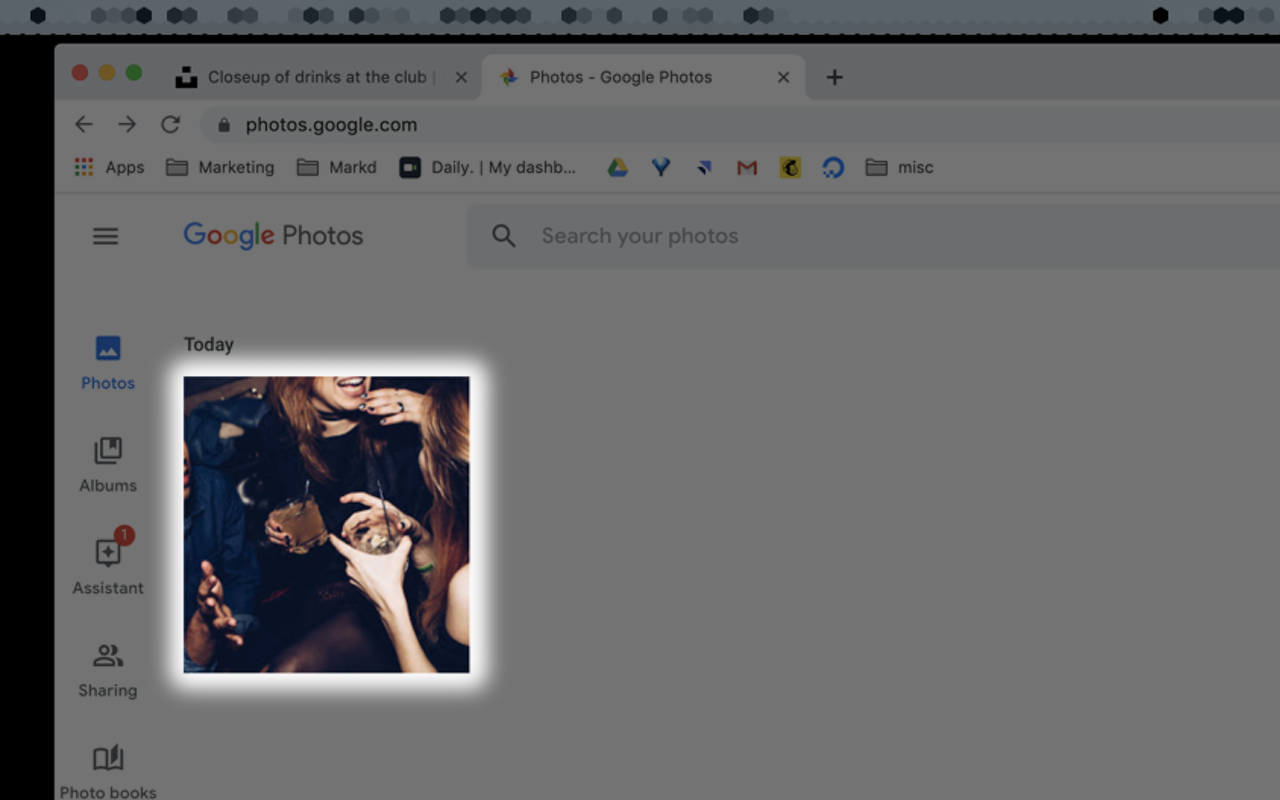Click the Google Photos logo
Viewport: 1280px width, 800px height.
(272, 235)
